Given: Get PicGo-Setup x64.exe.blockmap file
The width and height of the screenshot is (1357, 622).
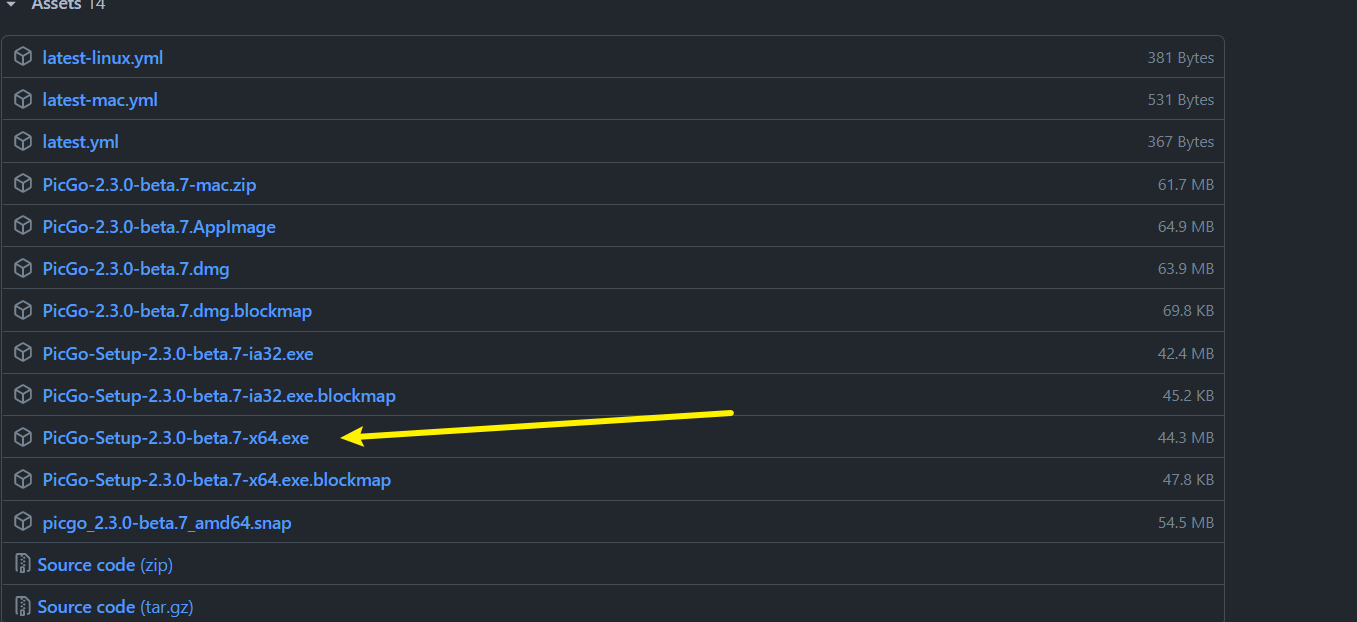Looking at the screenshot, I should (217, 480).
